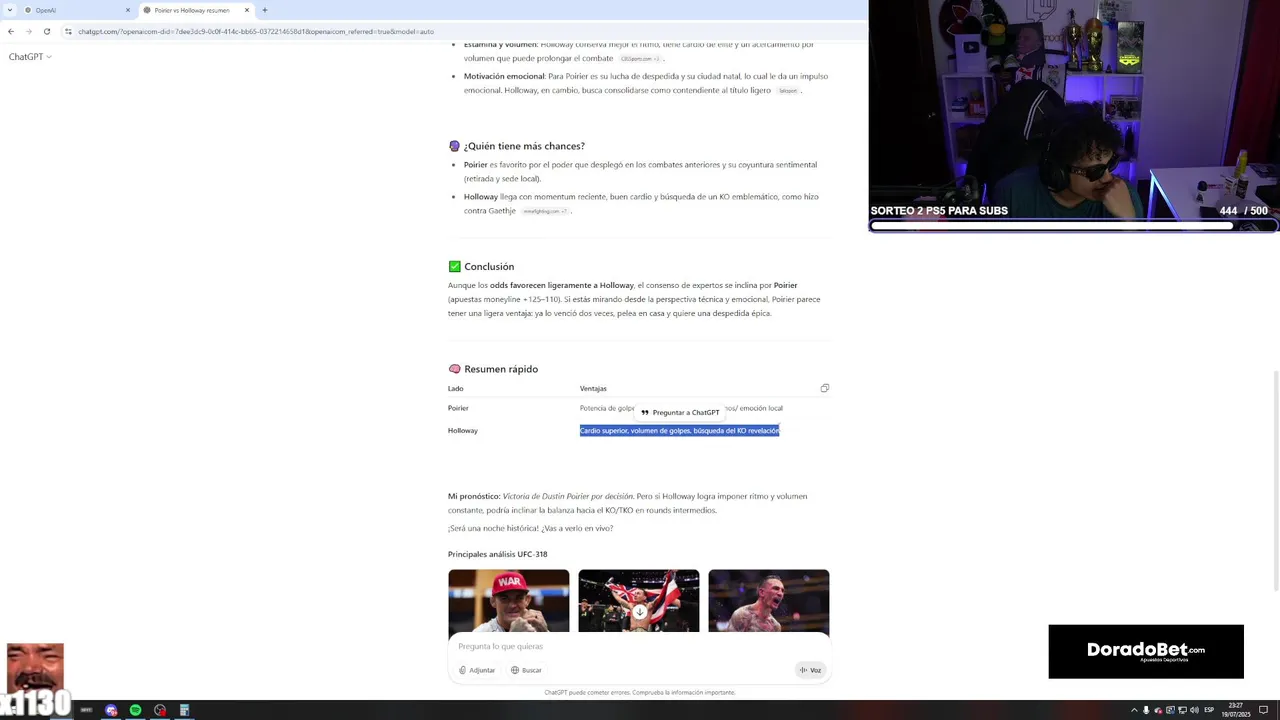Screen dimensions: 1280x720
Task: Open the network tray icon
Action: click(1182, 710)
